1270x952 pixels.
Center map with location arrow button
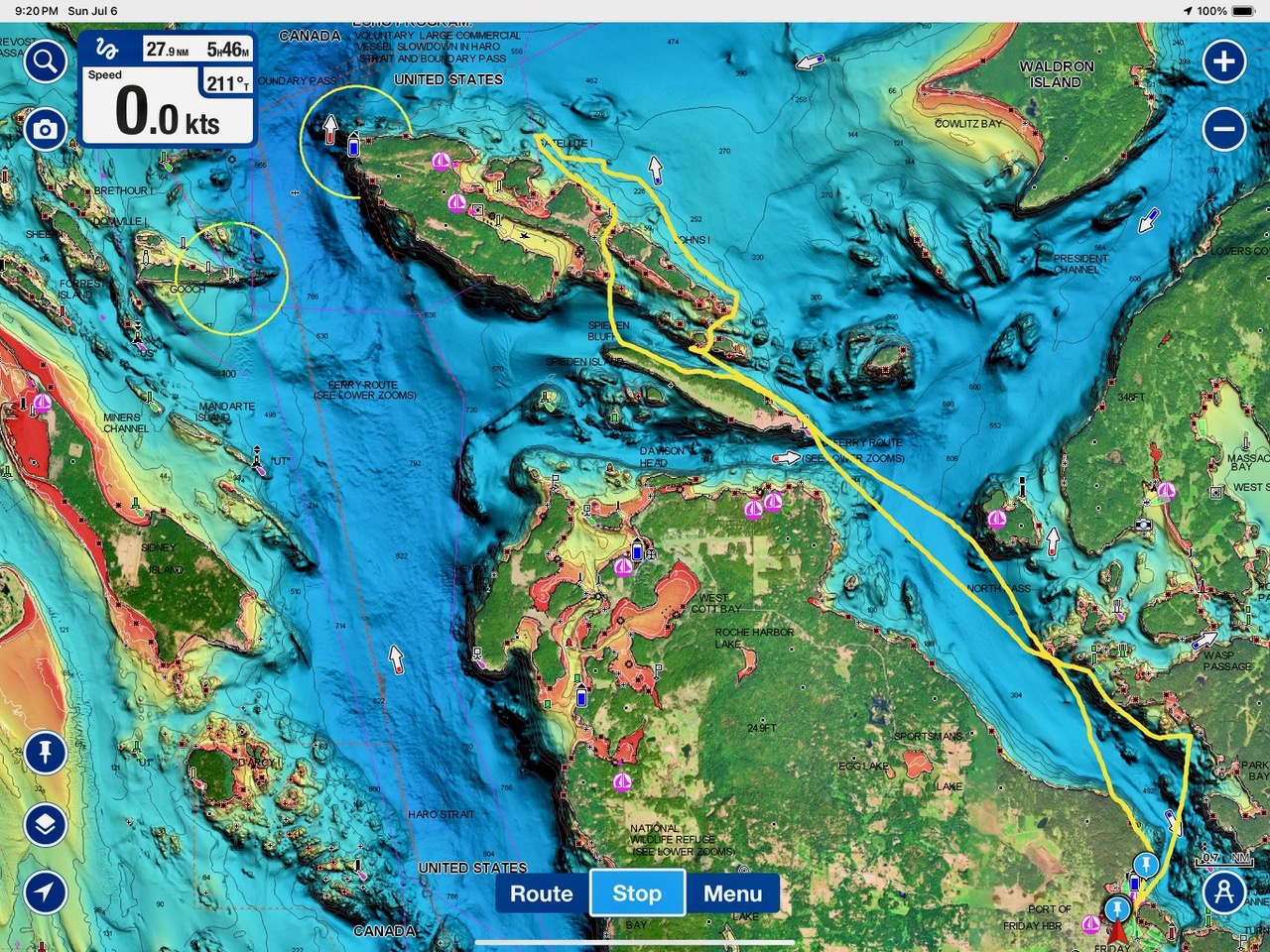(x=45, y=892)
